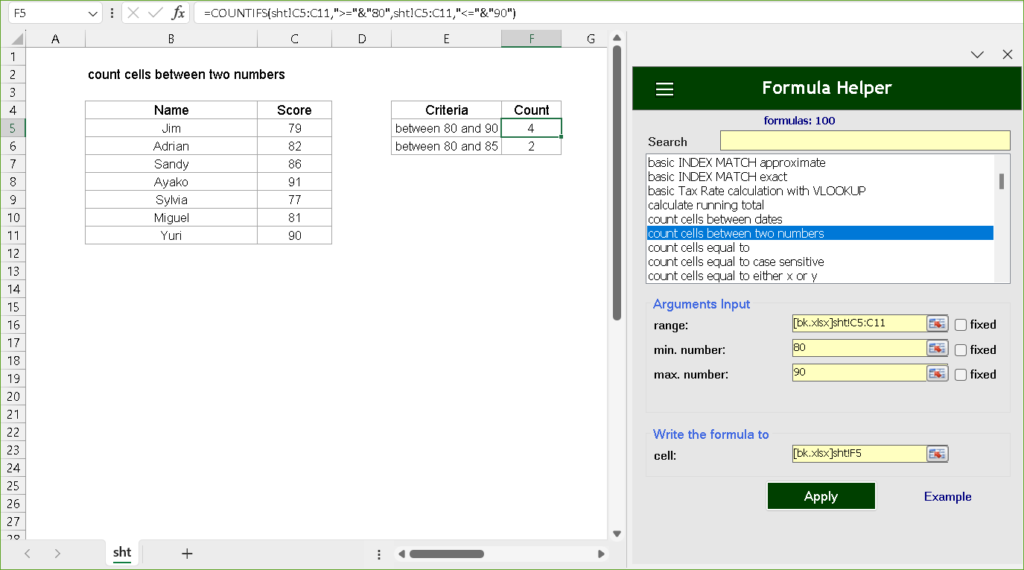The height and width of the screenshot is (570, 1024).
Task: Go to previous sheet tab arrow
Action: pyautogui.click(x=27, y=554)
